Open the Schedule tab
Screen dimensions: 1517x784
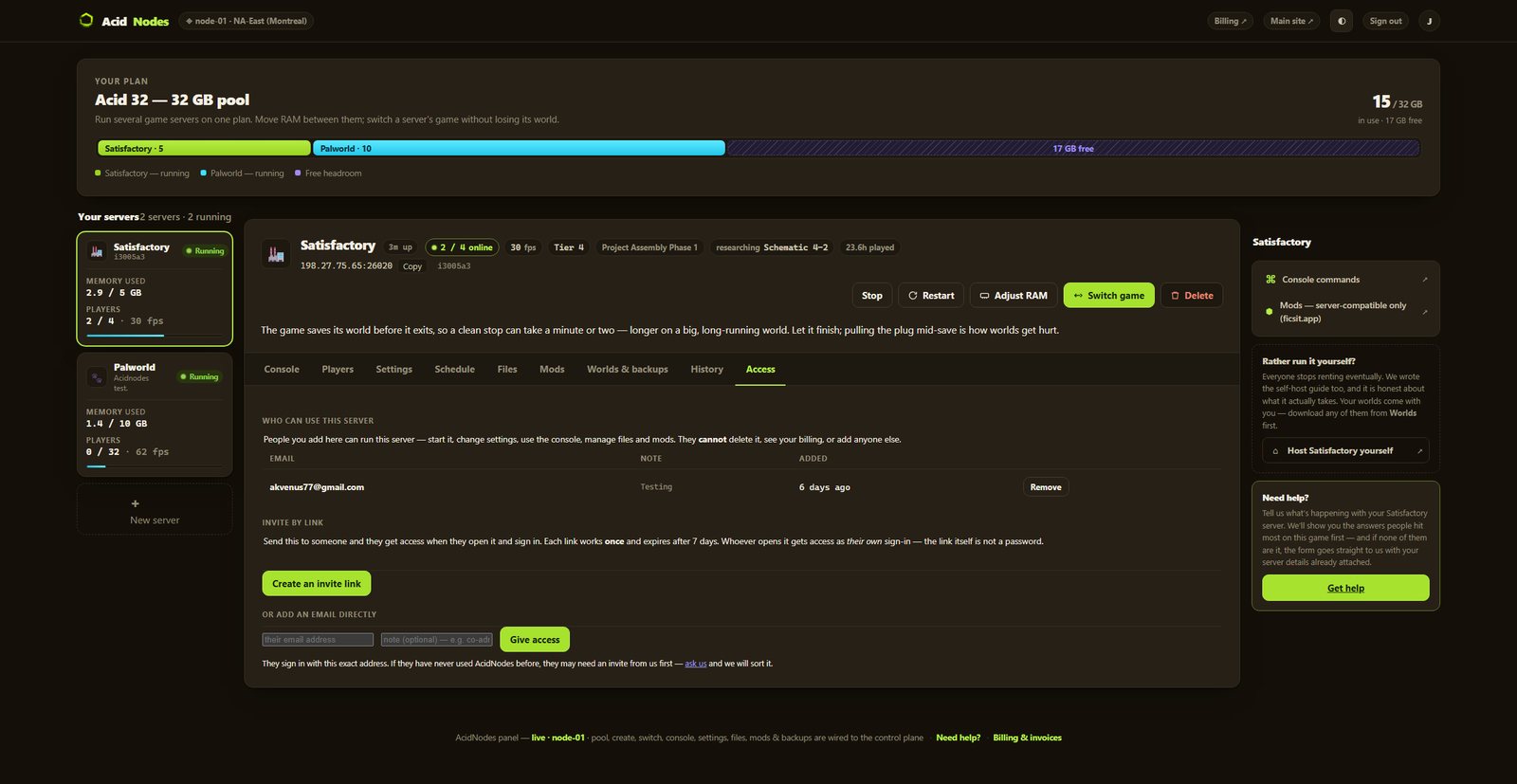point(454,370)
